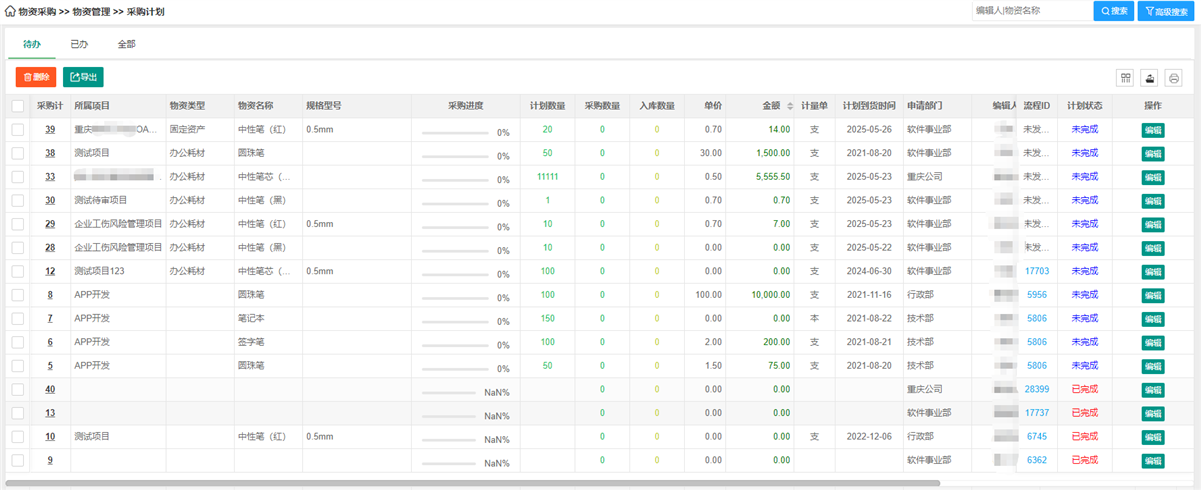Check the checkbox for row 33
The width and height of the screenshot is (1201, 490).
[x=18, y=177]
